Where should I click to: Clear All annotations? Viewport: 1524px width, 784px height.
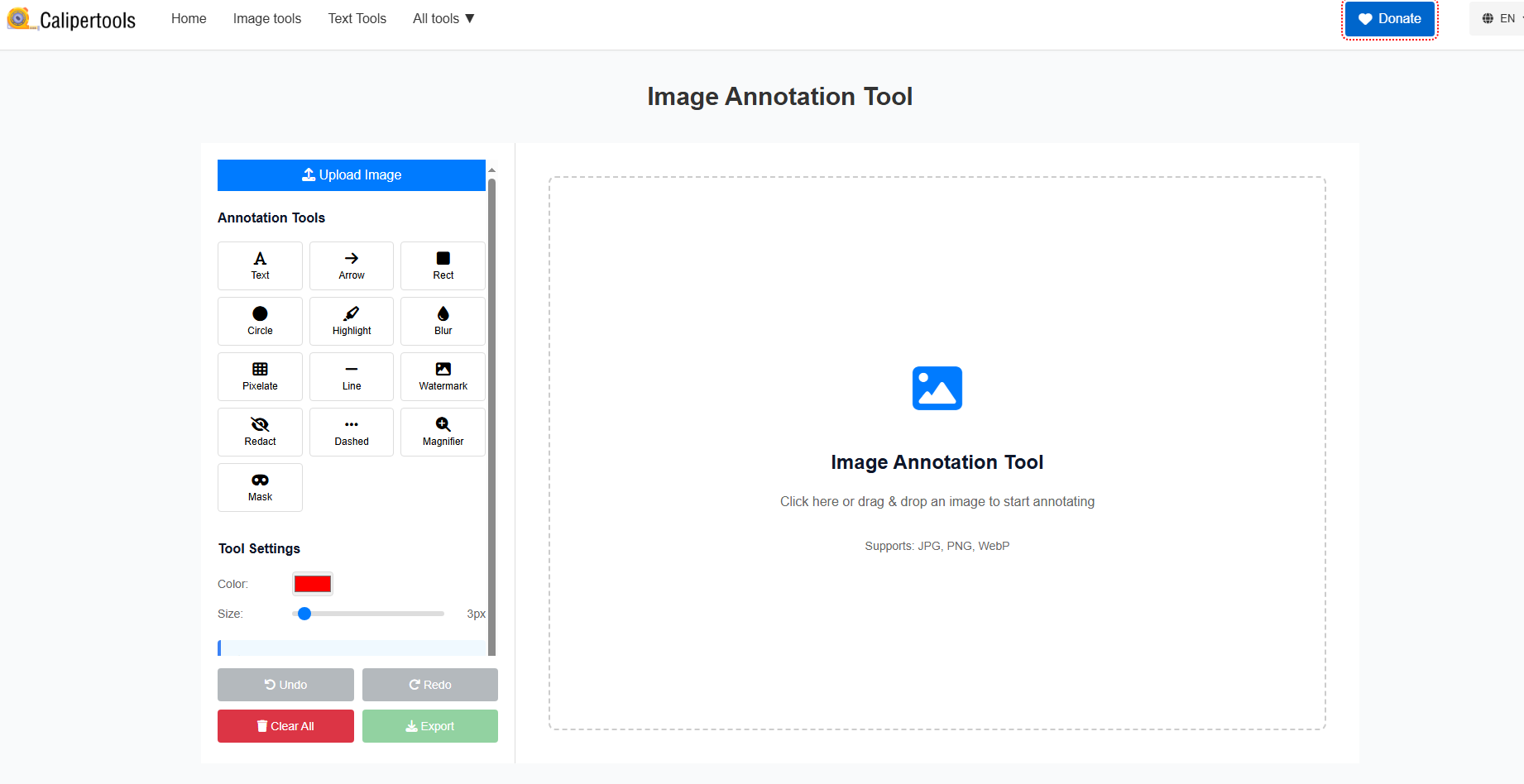pyautogui.click(x=285, y=725)
